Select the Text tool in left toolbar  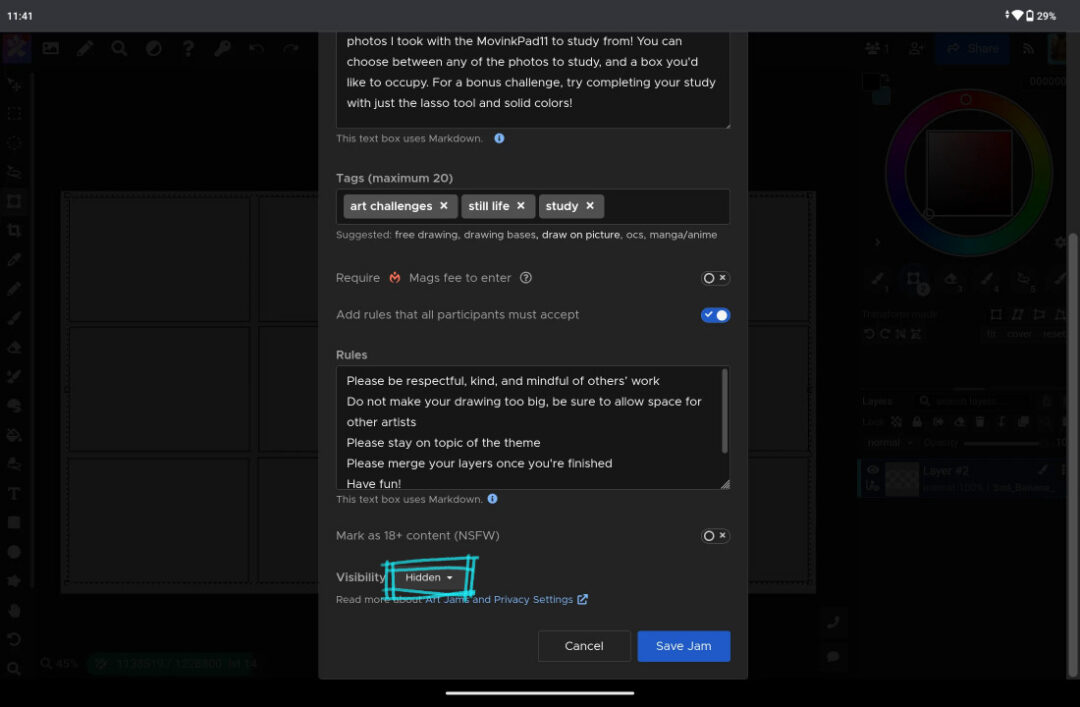coord(14,493)
